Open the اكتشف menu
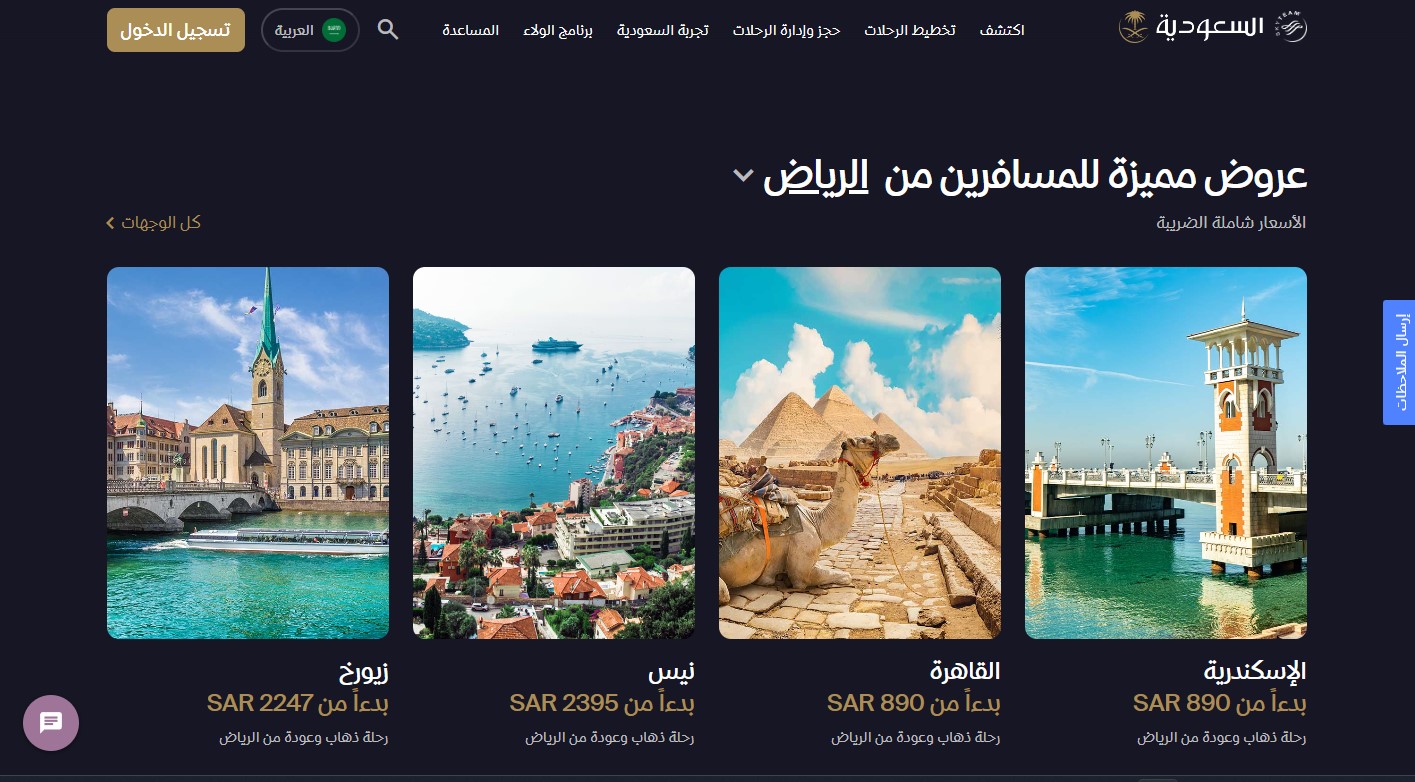Viewport: 1415px width, 782px height. coord(1002,30)
